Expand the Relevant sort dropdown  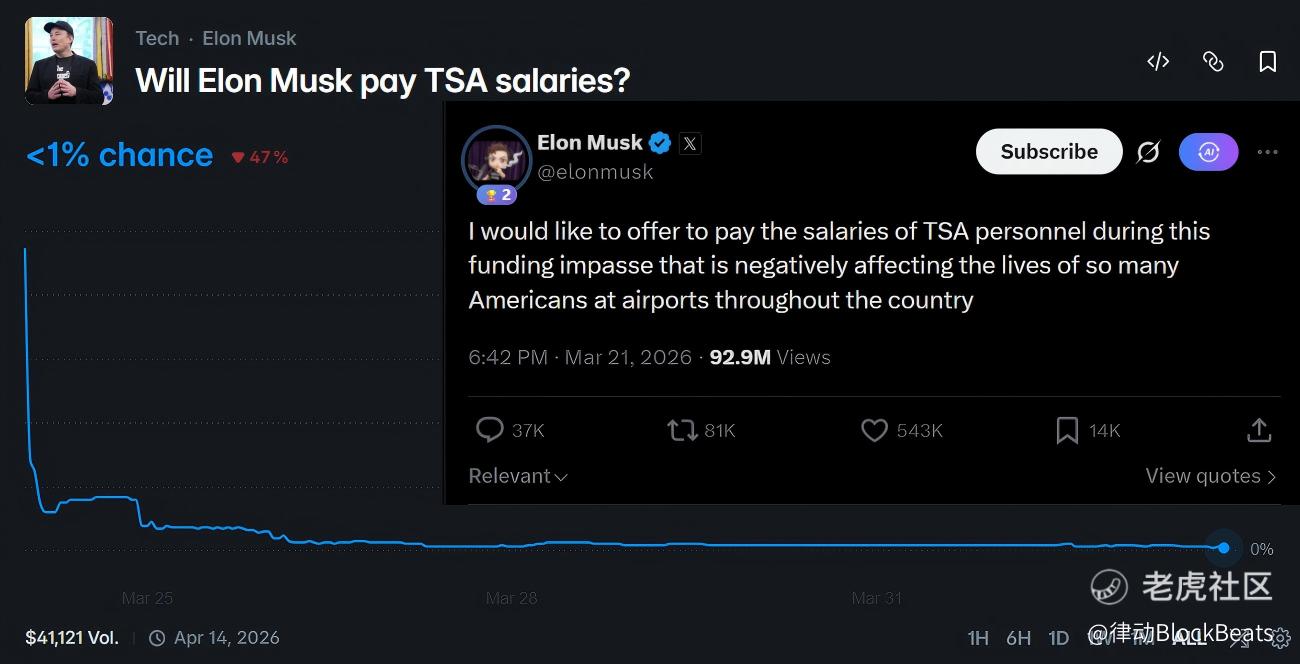click(518, 476)
